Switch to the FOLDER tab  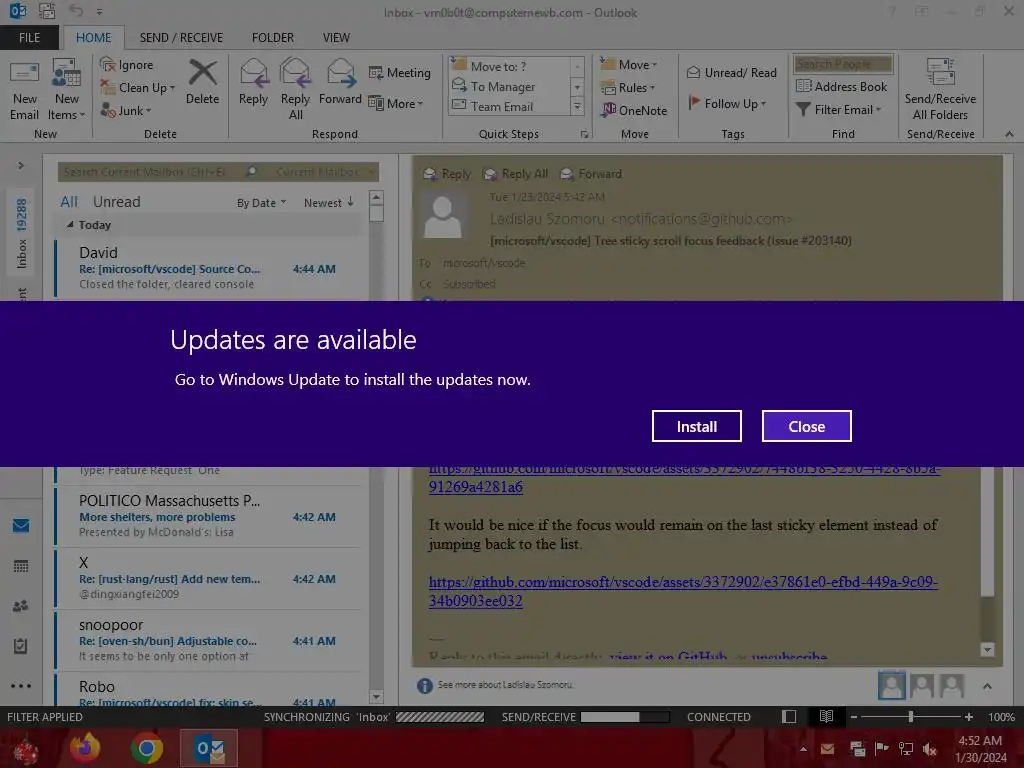click(273, 38)
